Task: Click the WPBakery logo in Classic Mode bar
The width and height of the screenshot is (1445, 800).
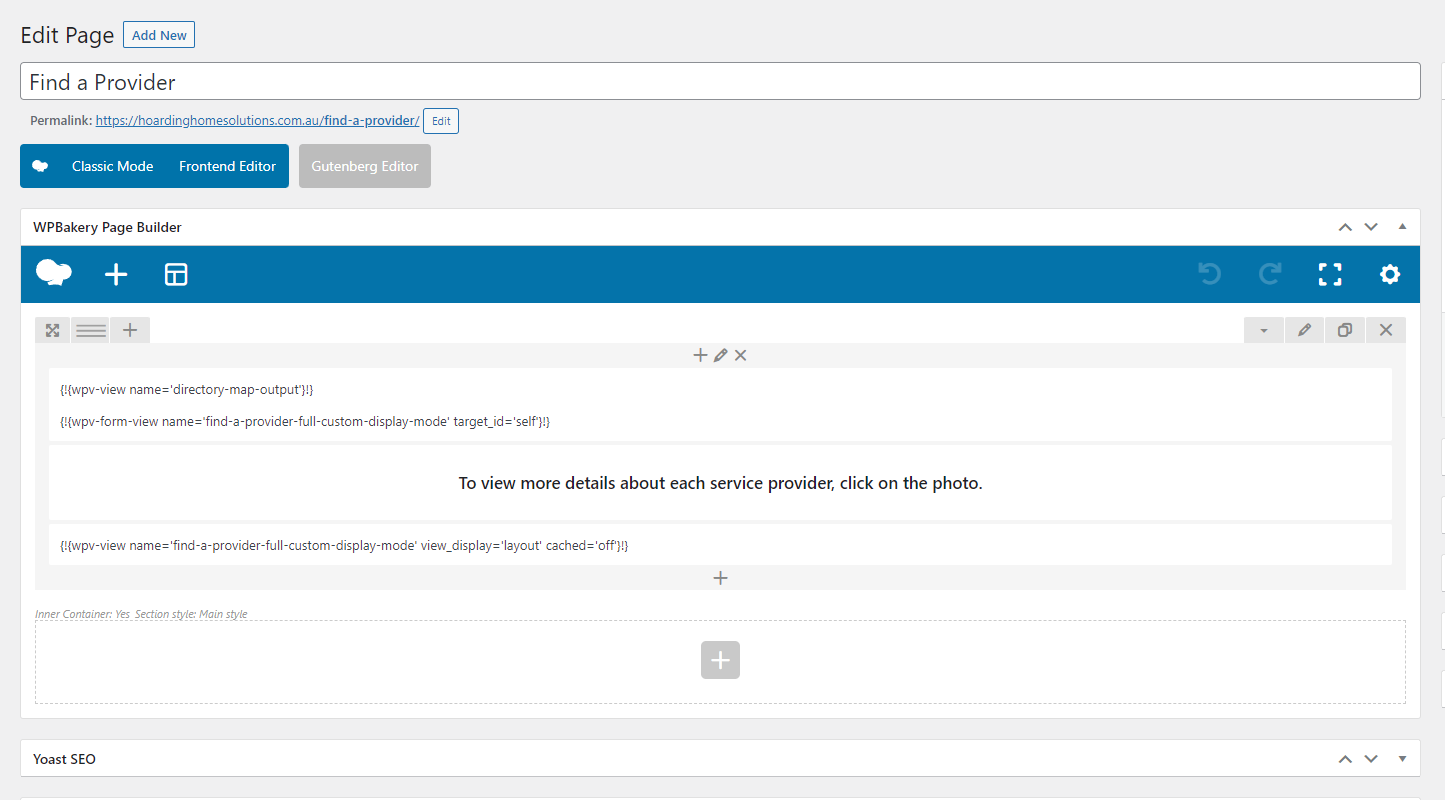Action: [x=40, y=166]
